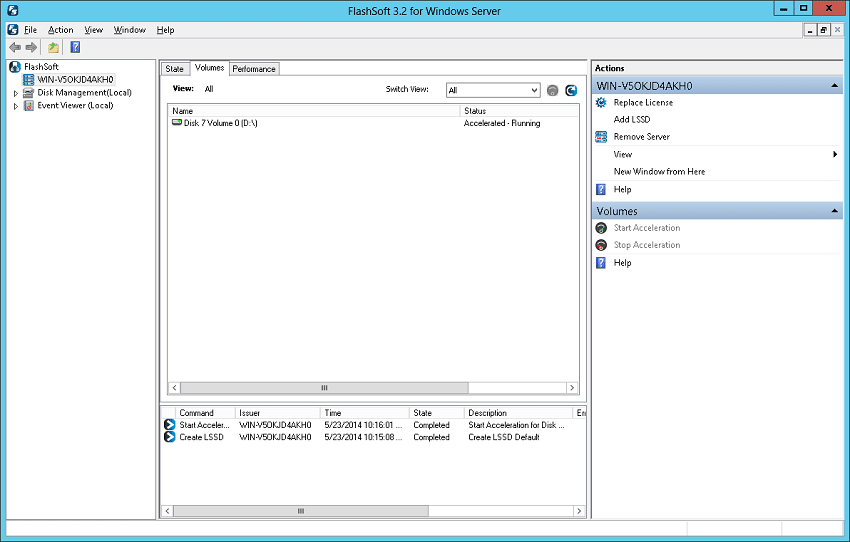
Task: Click the Help icon under Volumes actions
Action: click(x=601, y=262)
